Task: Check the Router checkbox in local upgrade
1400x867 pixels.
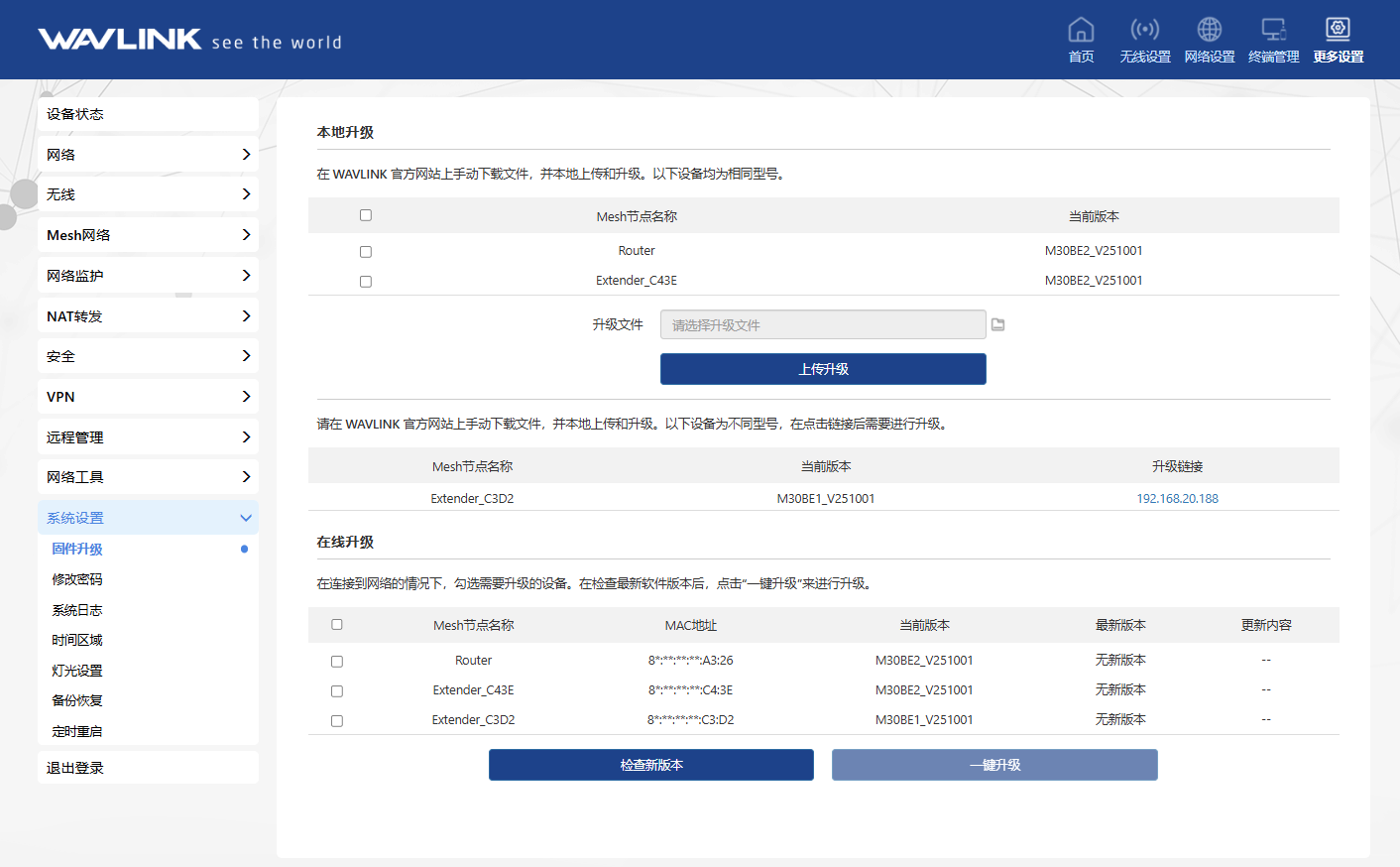Action: (x=366, y=252)
